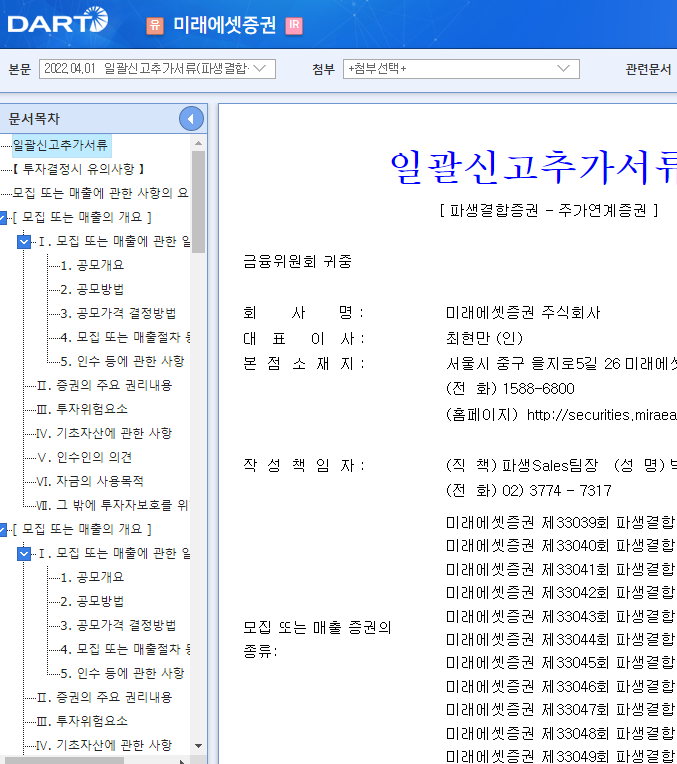Click the phone number 02) 3774 - 7317
Image resolution: width=677 pixels, height=764 pixels.
coord(557,491)
